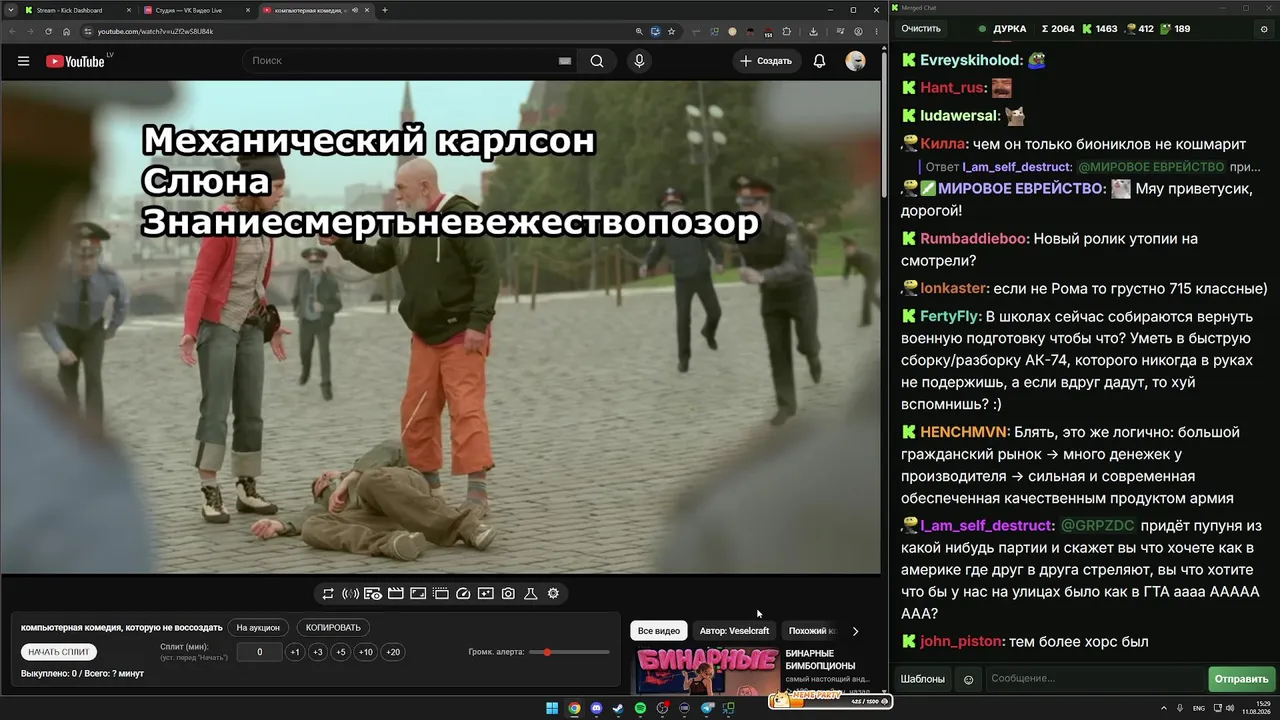
Task: Open the Создать create menu
Action: click(767, 61)
